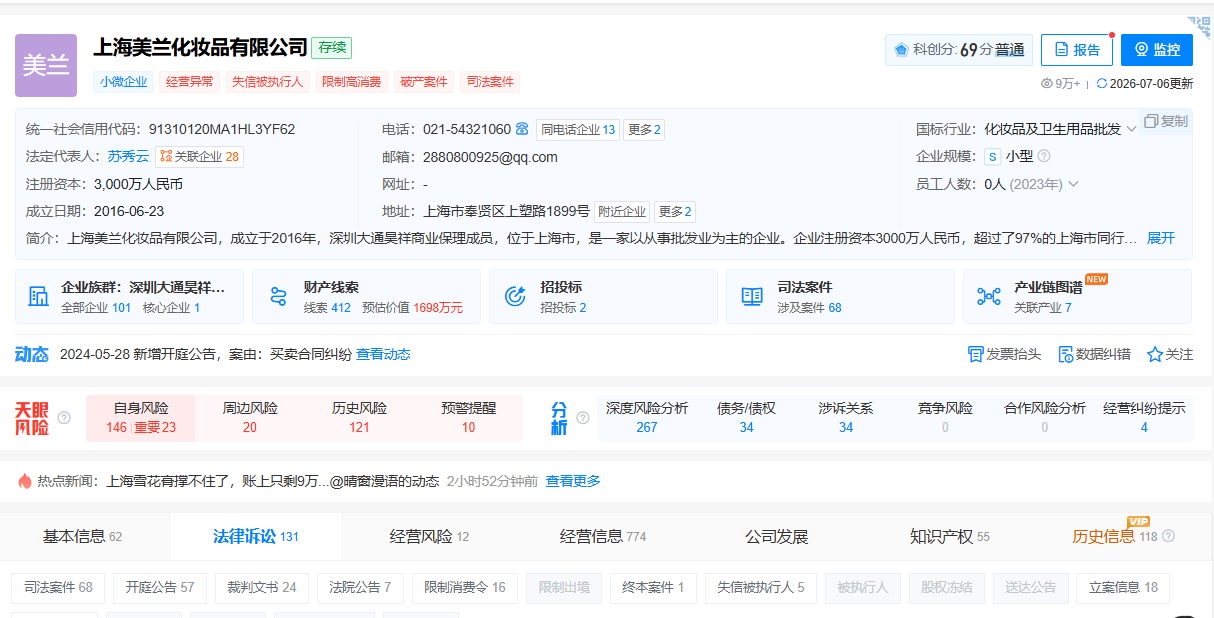The image size is (1214, 618).
Task: Click the 经营异常 risk tag
Action: point(190,82)
